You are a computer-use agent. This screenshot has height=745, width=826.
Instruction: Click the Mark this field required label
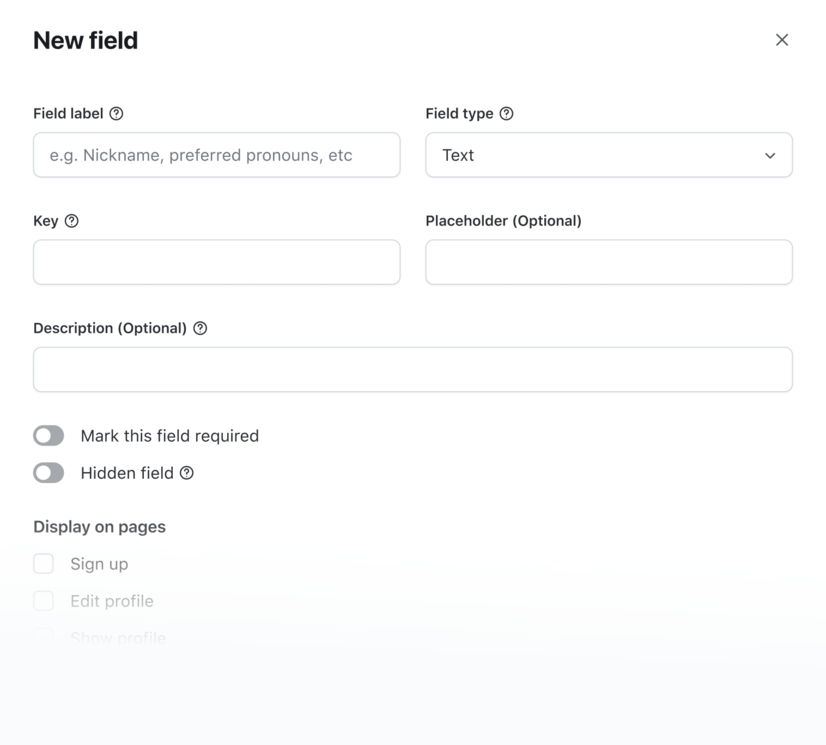[170, 436]
